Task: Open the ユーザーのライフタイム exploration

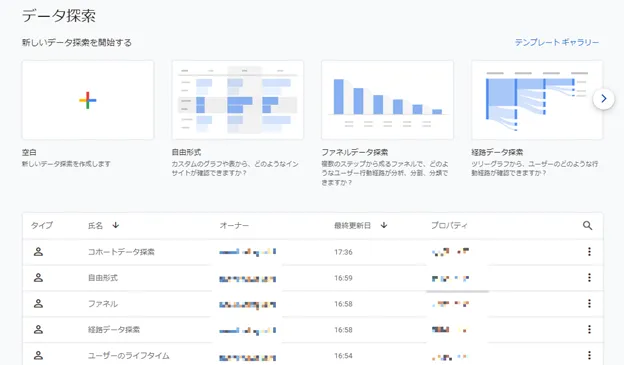Action: [x=129, y=355]
